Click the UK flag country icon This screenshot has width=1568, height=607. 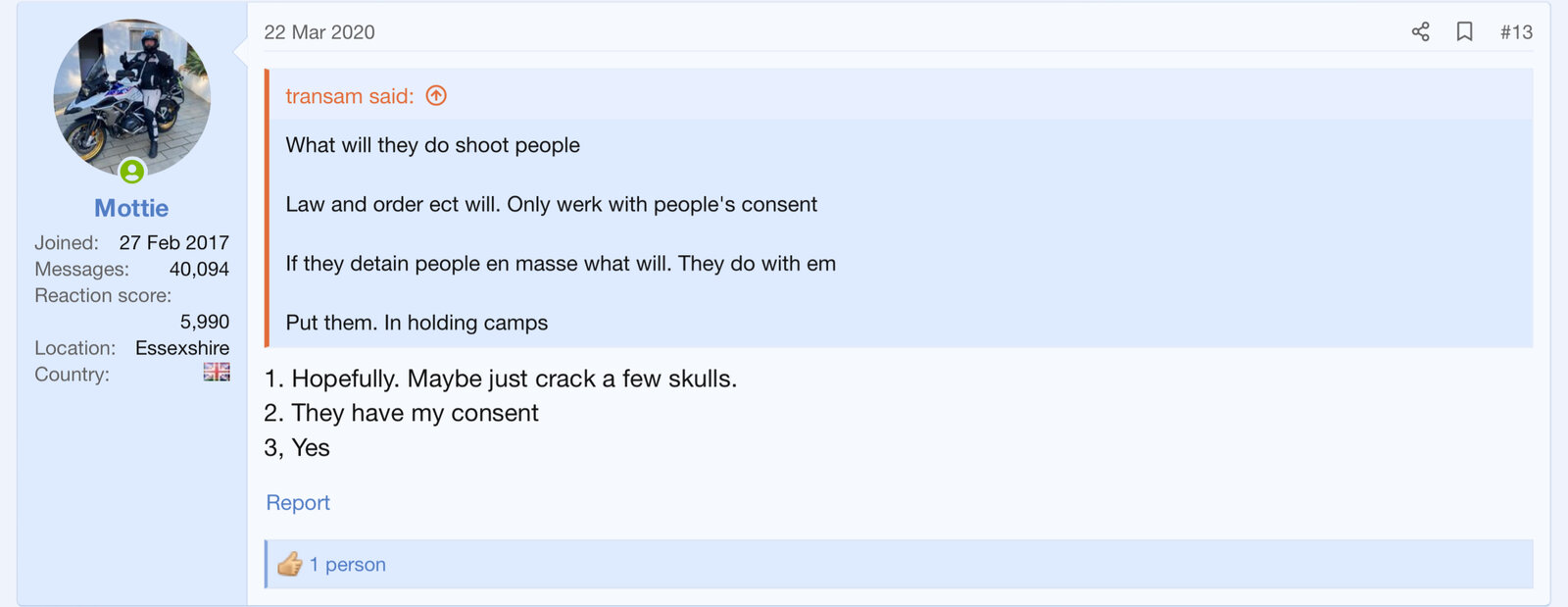(217, 372)
